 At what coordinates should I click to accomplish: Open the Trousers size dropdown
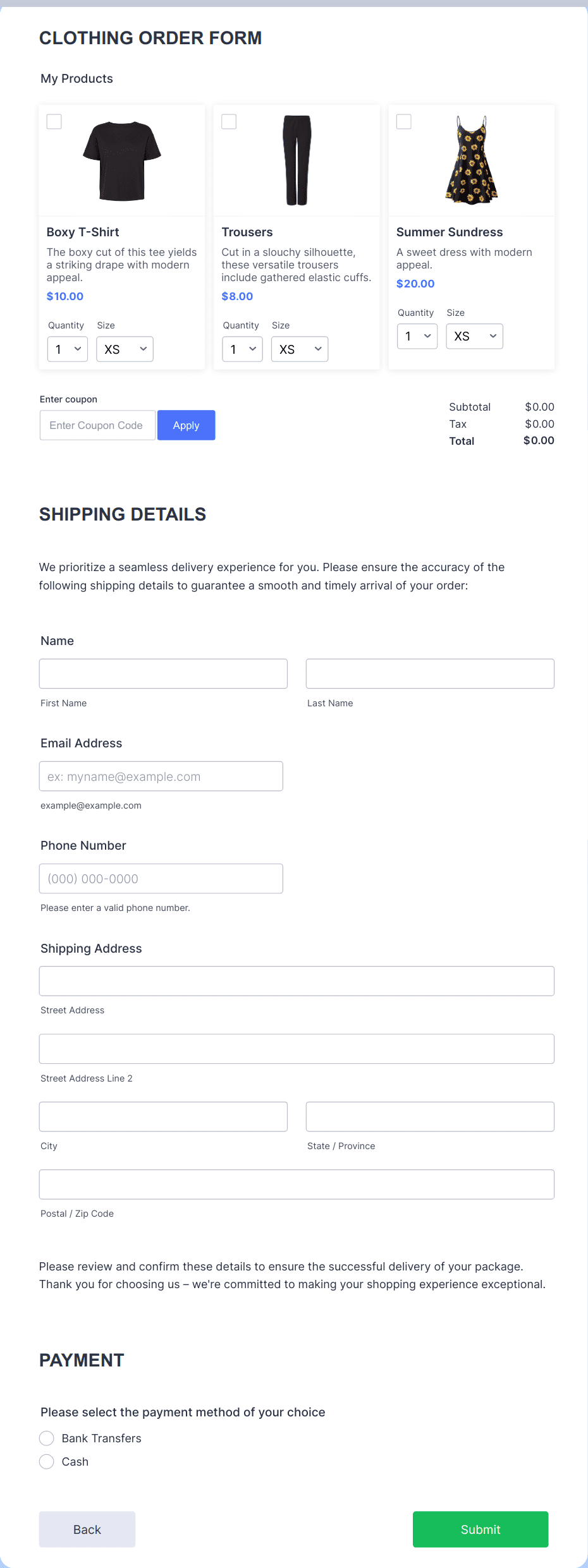tap(299, 349)
